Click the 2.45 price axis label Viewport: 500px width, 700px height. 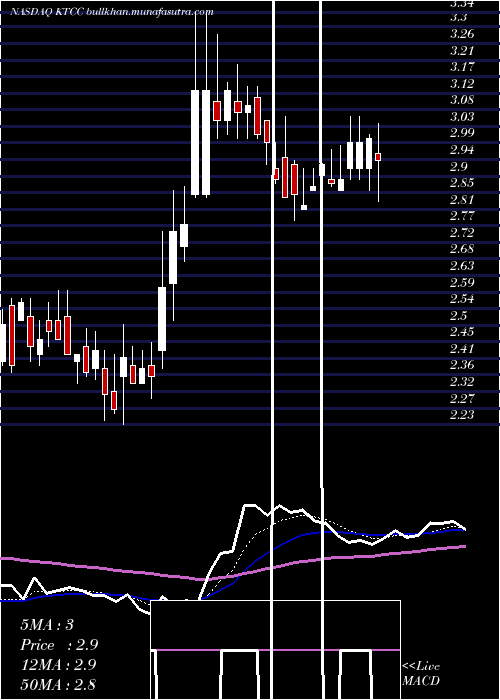click(x=462, y=332)
